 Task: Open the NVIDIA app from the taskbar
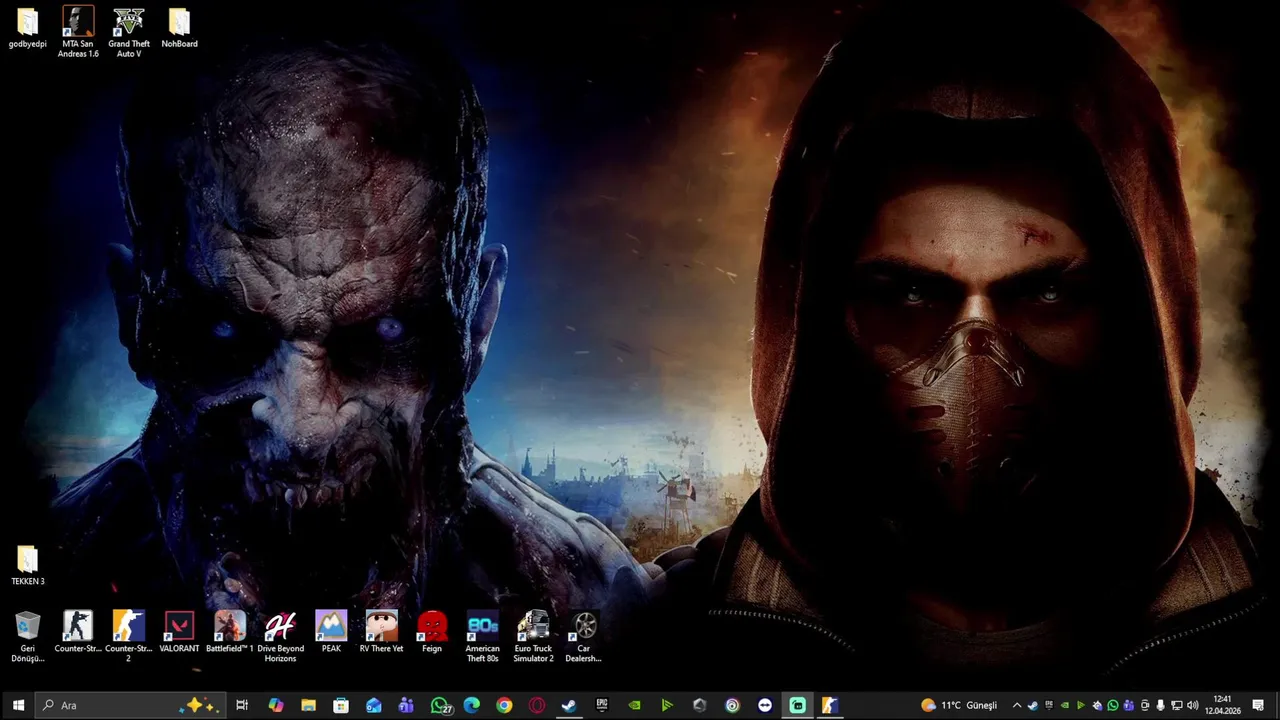pos(634,705)
